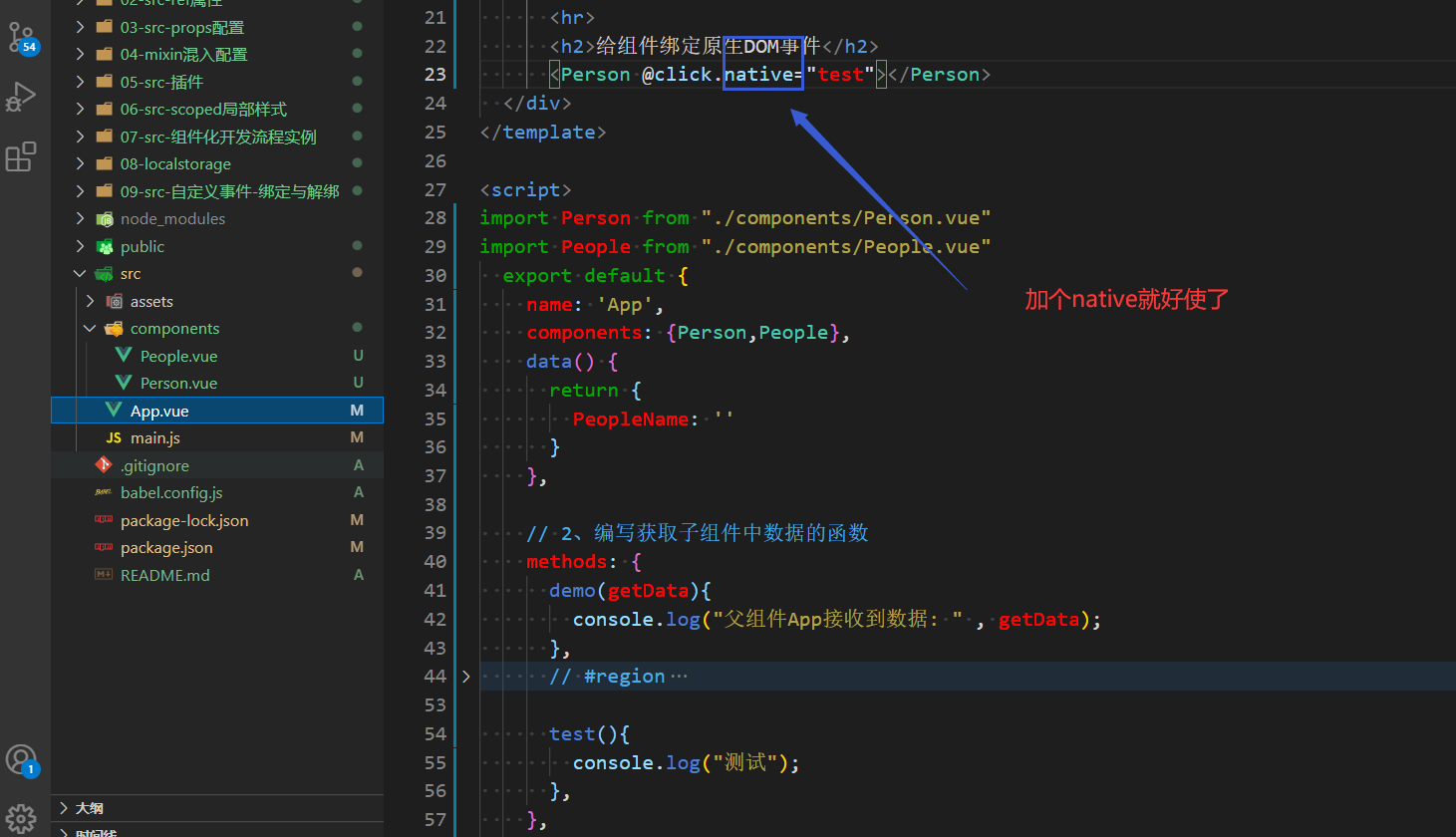
Task: Expand assets folder chevron
Action: tap(90, 301)
